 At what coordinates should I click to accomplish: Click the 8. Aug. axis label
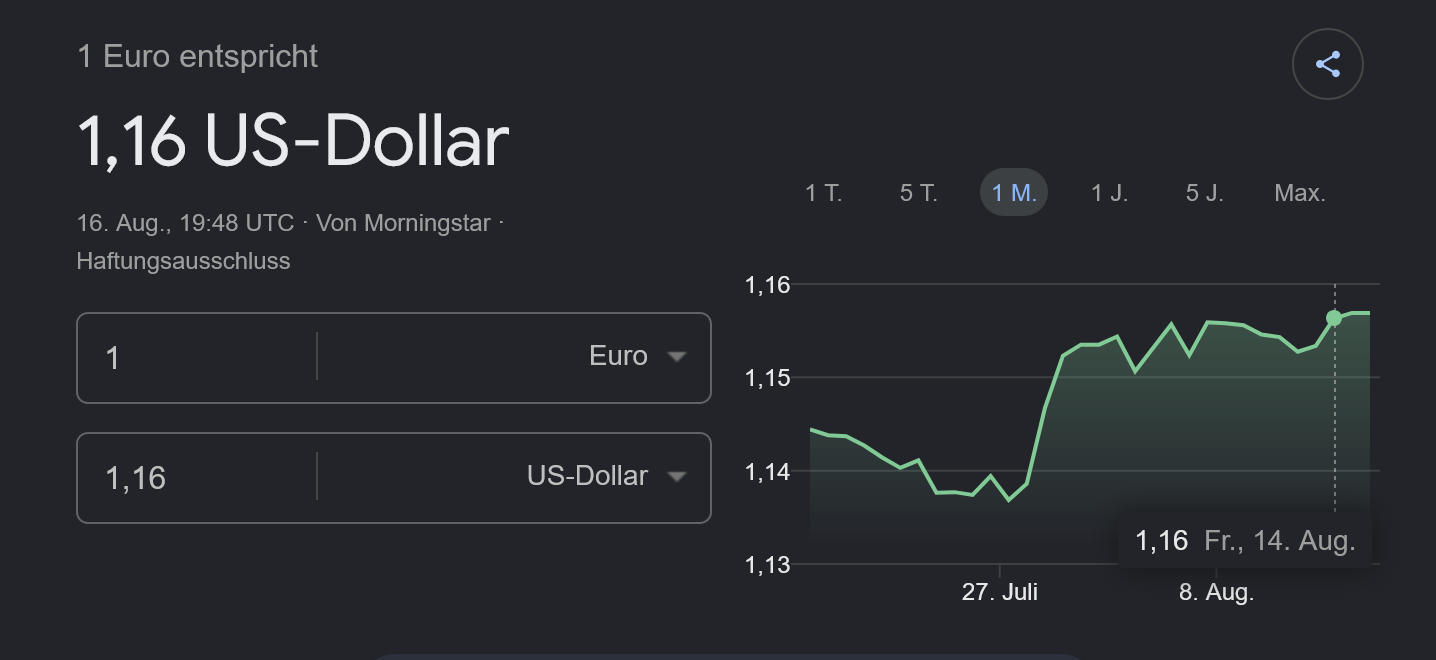coord(1216,592)
